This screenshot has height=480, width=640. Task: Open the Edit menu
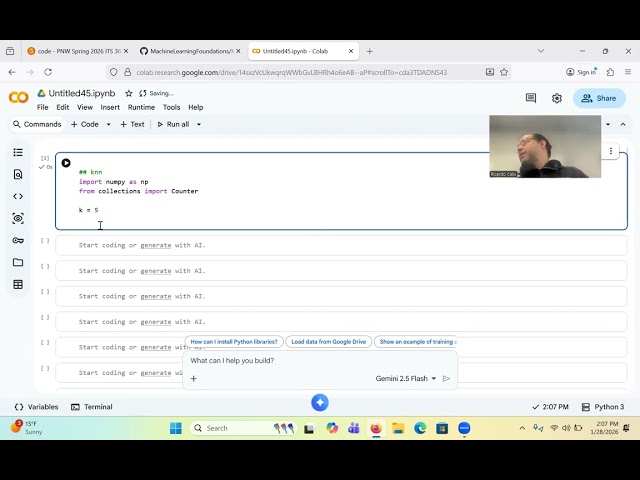(62, 107)
